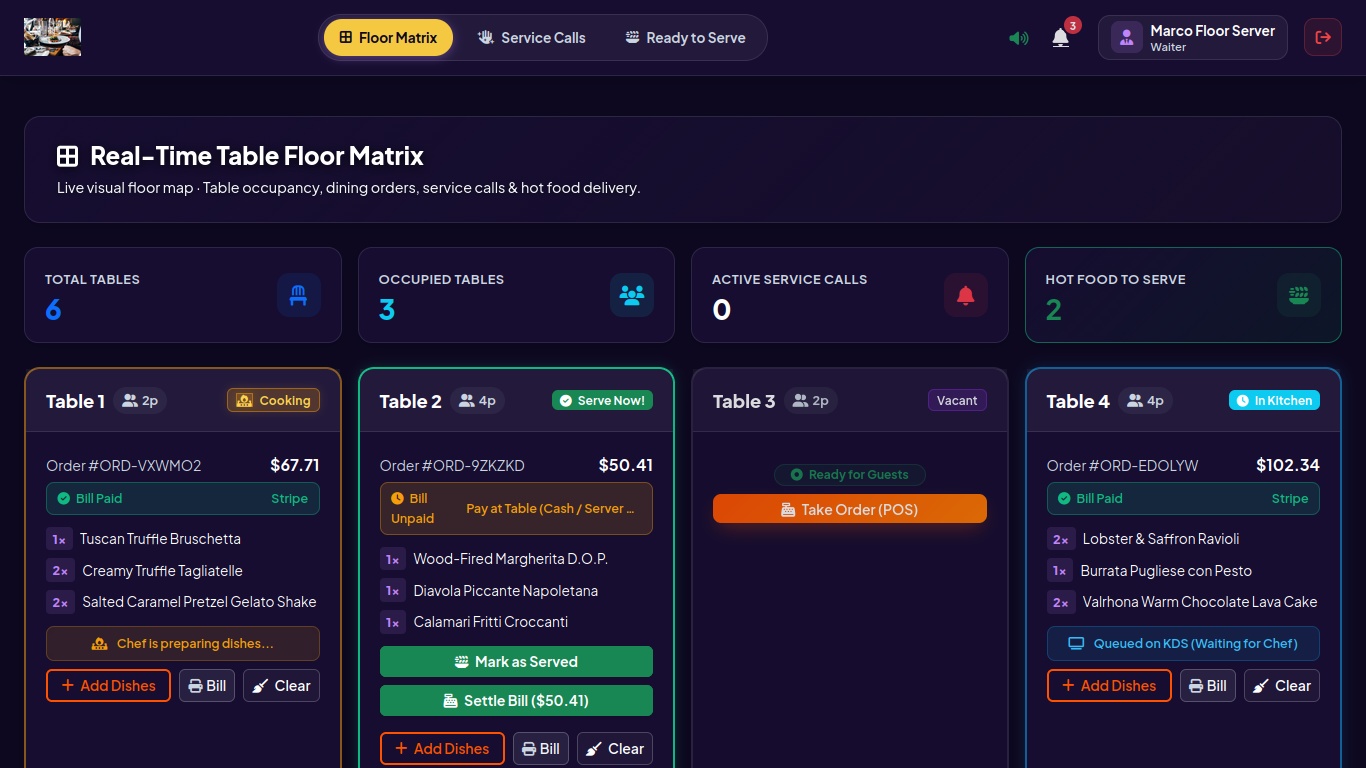Toggle the sound alerts speaker icon
Screen dimensions: 1366x768
(1019, 38)
